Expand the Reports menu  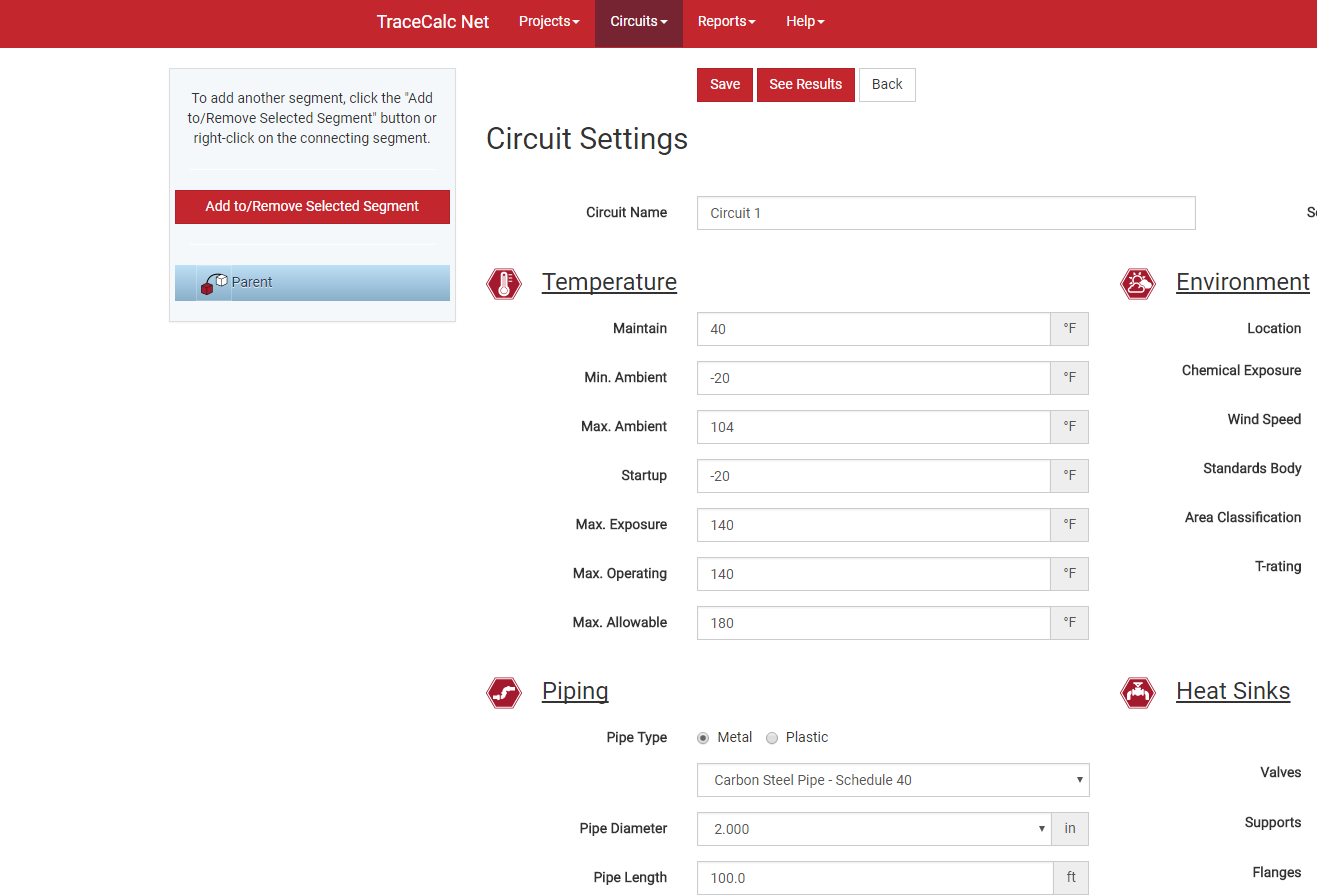point(726,22)
